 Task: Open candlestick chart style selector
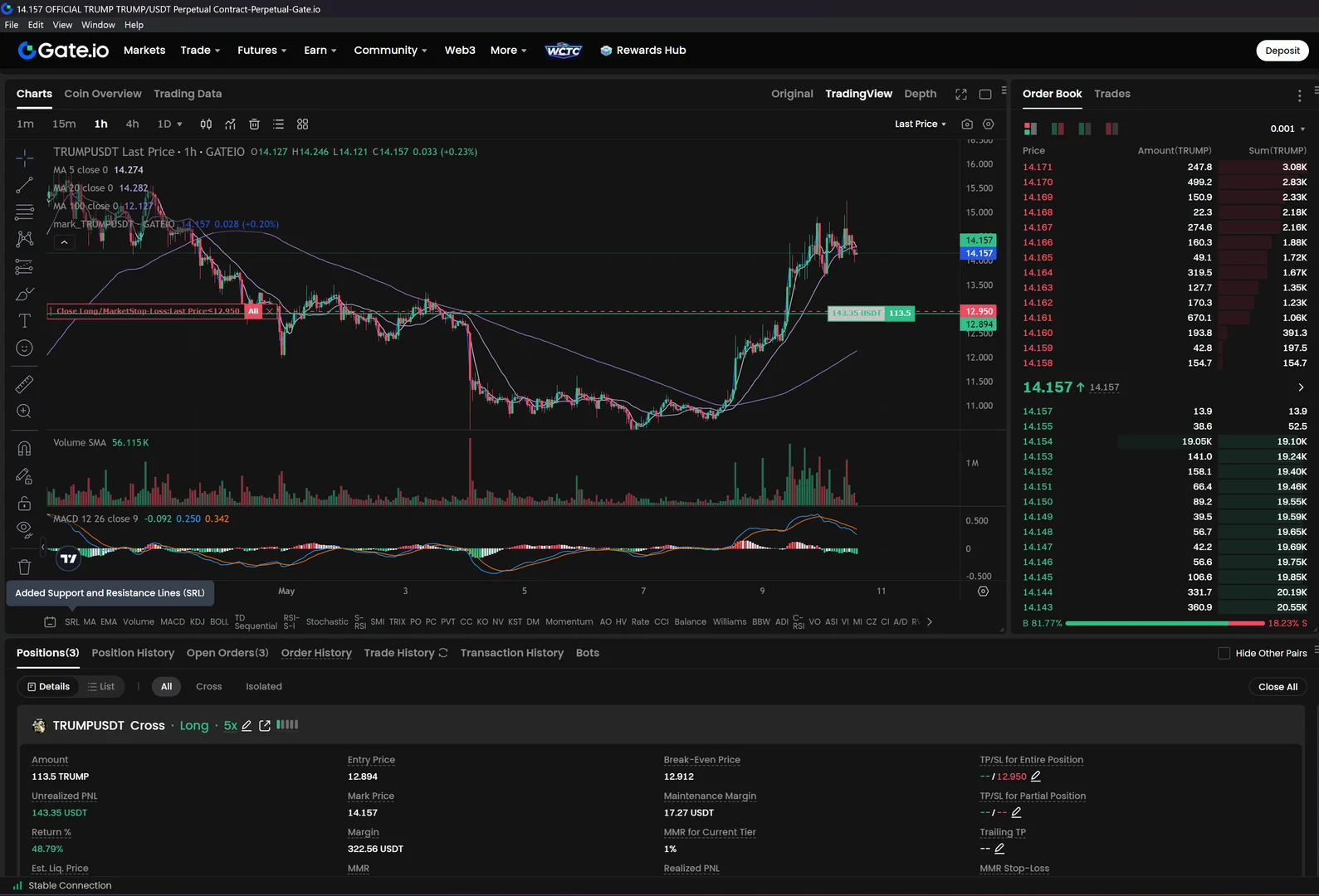pyautogui.click(x=206, y=124)
